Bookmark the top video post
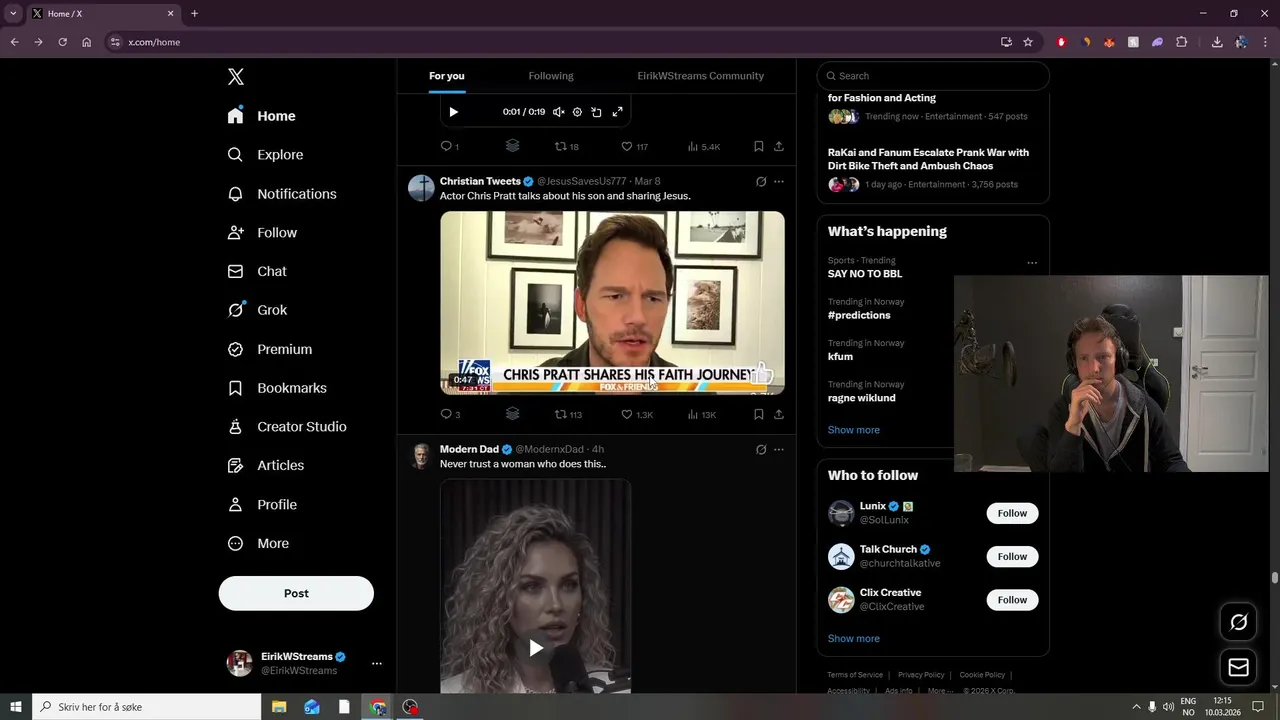This screenshot has height=720, width=1280. [x=759, y=146]
